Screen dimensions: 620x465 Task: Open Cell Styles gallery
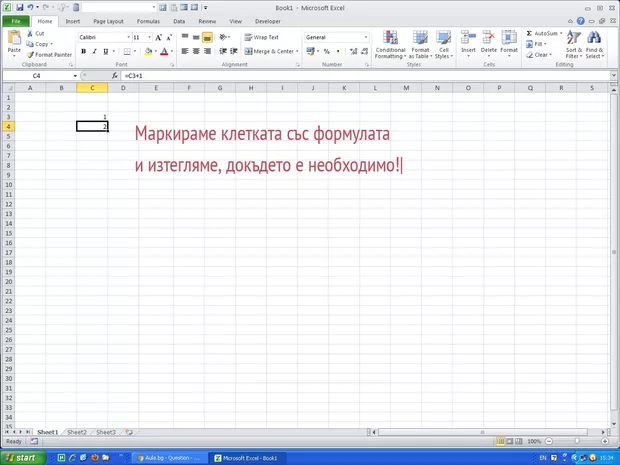(x=444, y=45)
